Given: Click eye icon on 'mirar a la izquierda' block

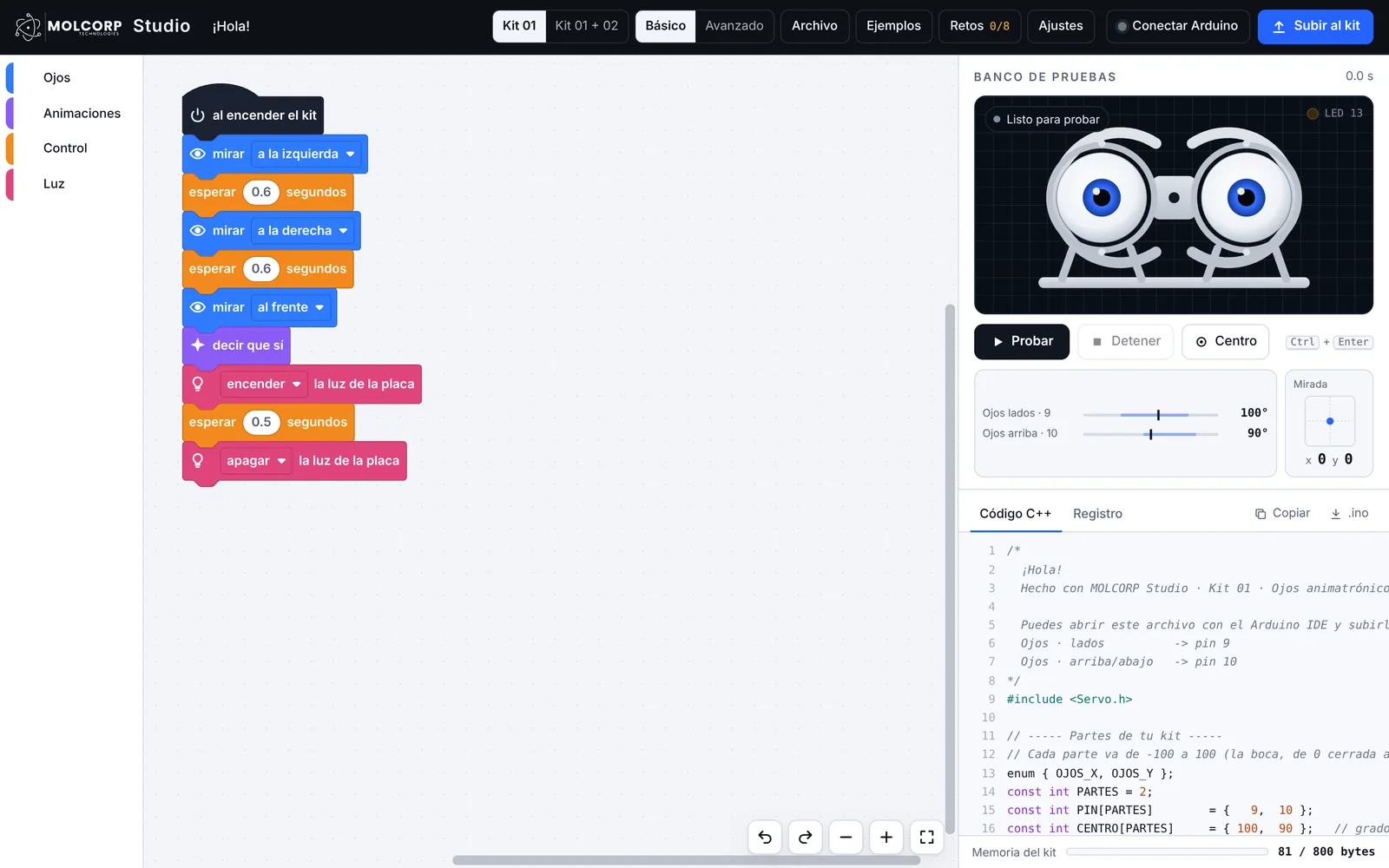Looking at the screenshot, I should coord(198,154).
